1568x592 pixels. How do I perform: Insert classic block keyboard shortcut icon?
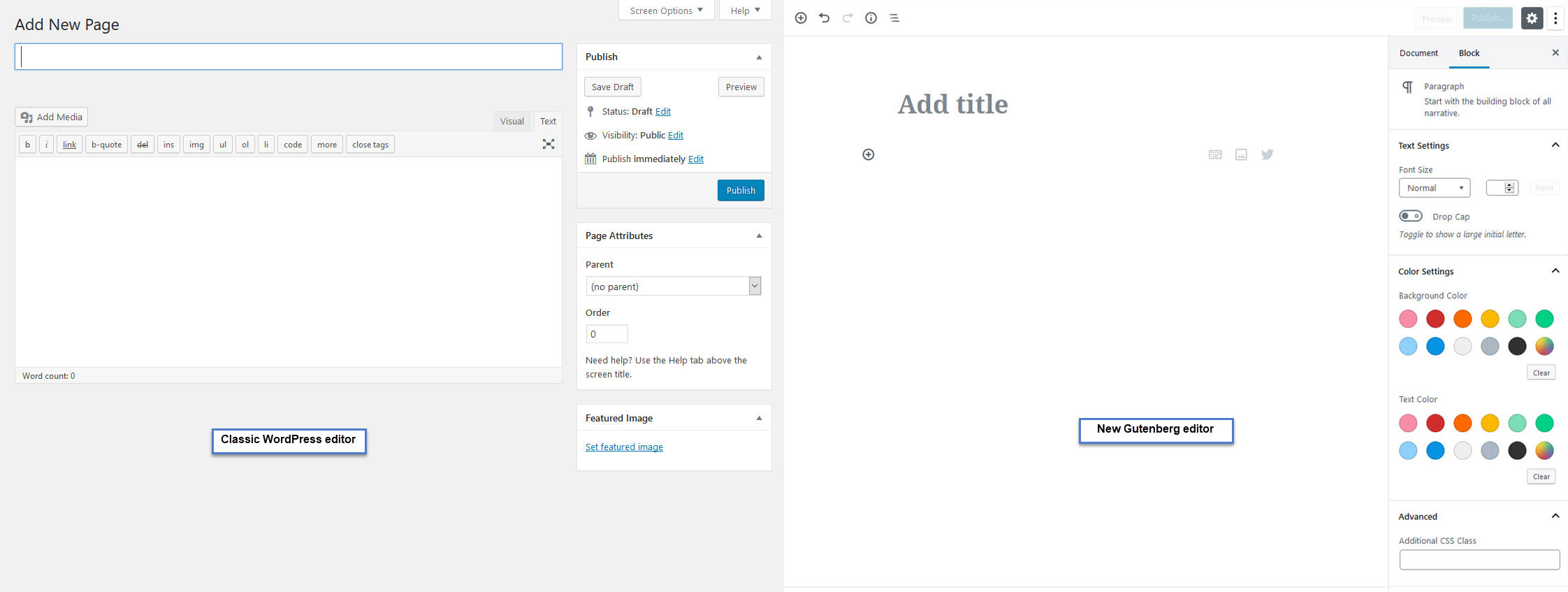[1215, 154]
